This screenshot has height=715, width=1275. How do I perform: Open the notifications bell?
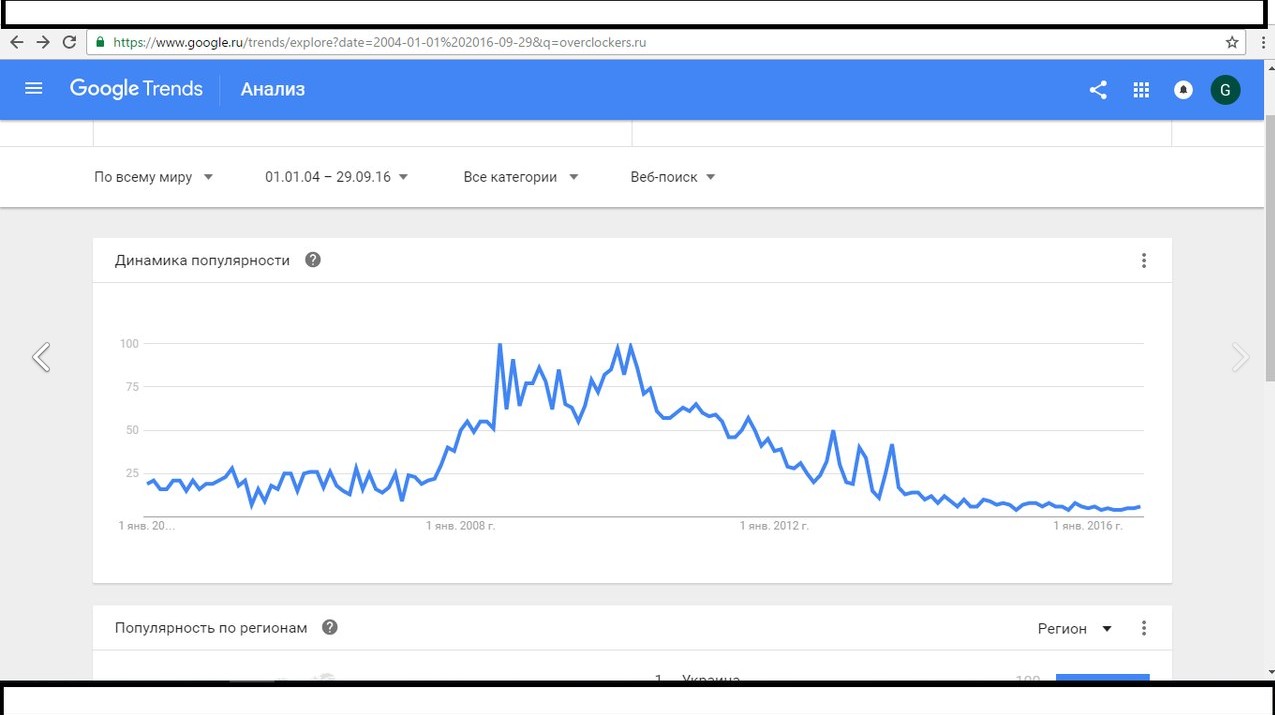pyautogui.click(x=1183, y=90)
